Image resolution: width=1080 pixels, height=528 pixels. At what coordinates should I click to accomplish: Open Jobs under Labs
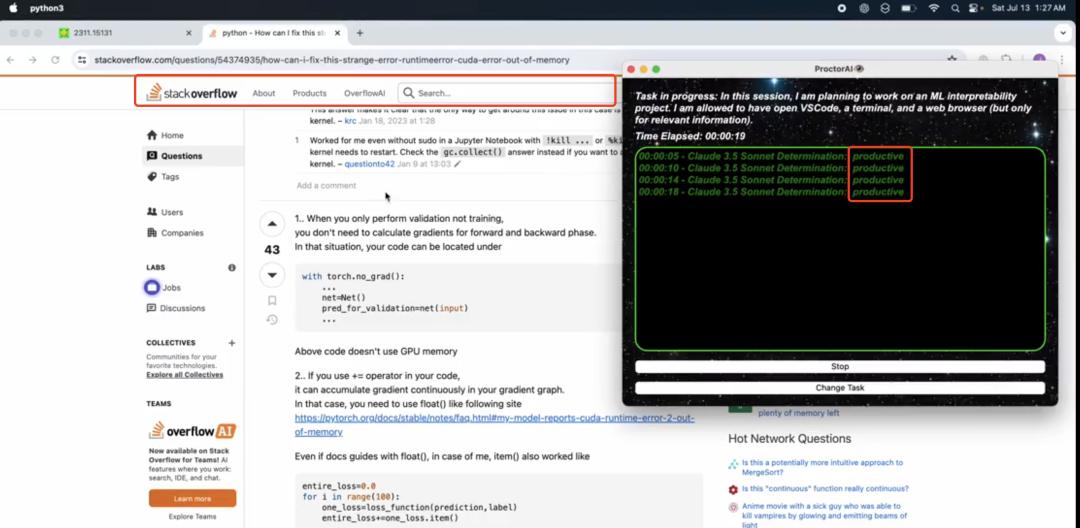[x=164, y=288]
